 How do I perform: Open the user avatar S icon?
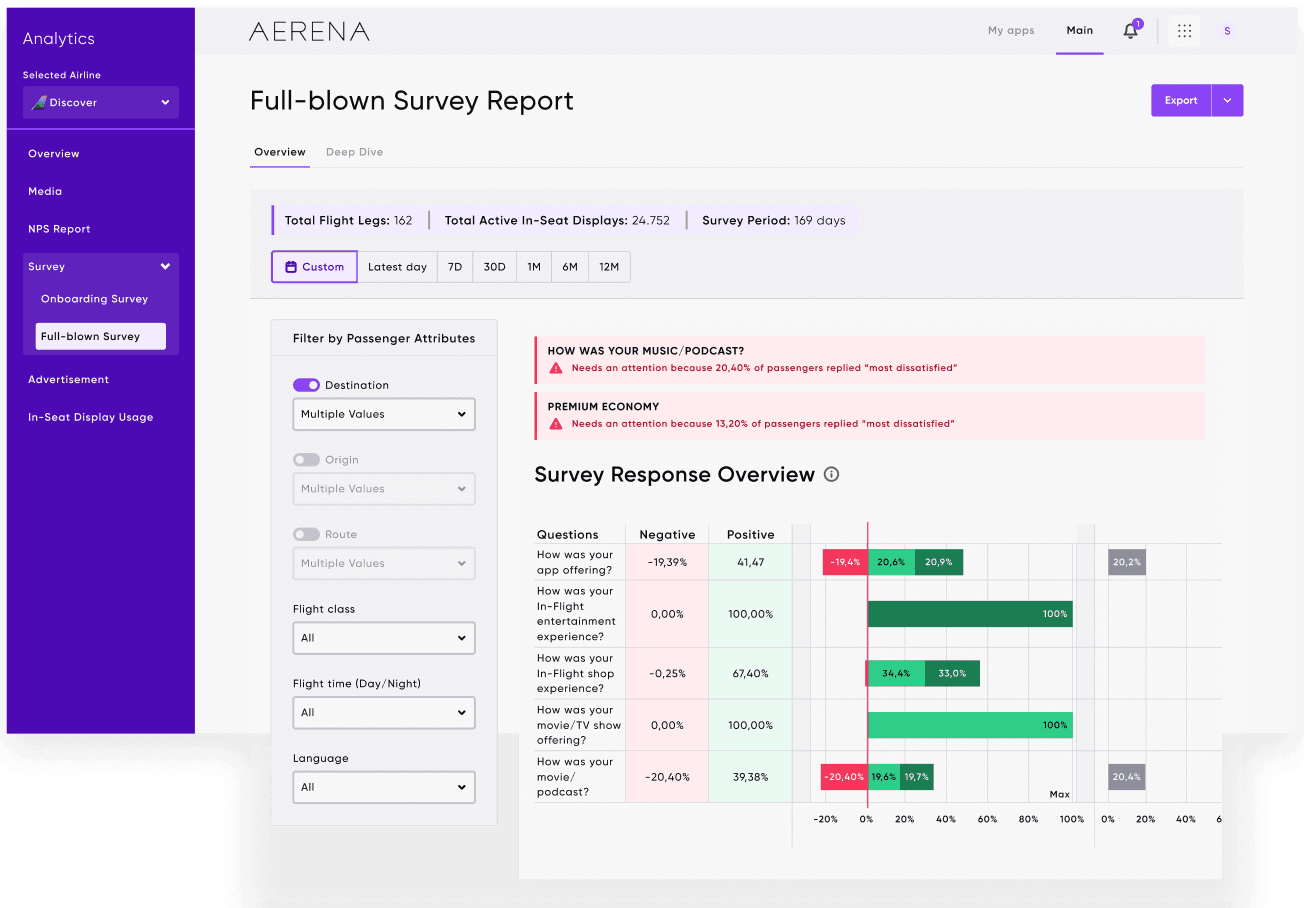click(x=1227, y=31)
